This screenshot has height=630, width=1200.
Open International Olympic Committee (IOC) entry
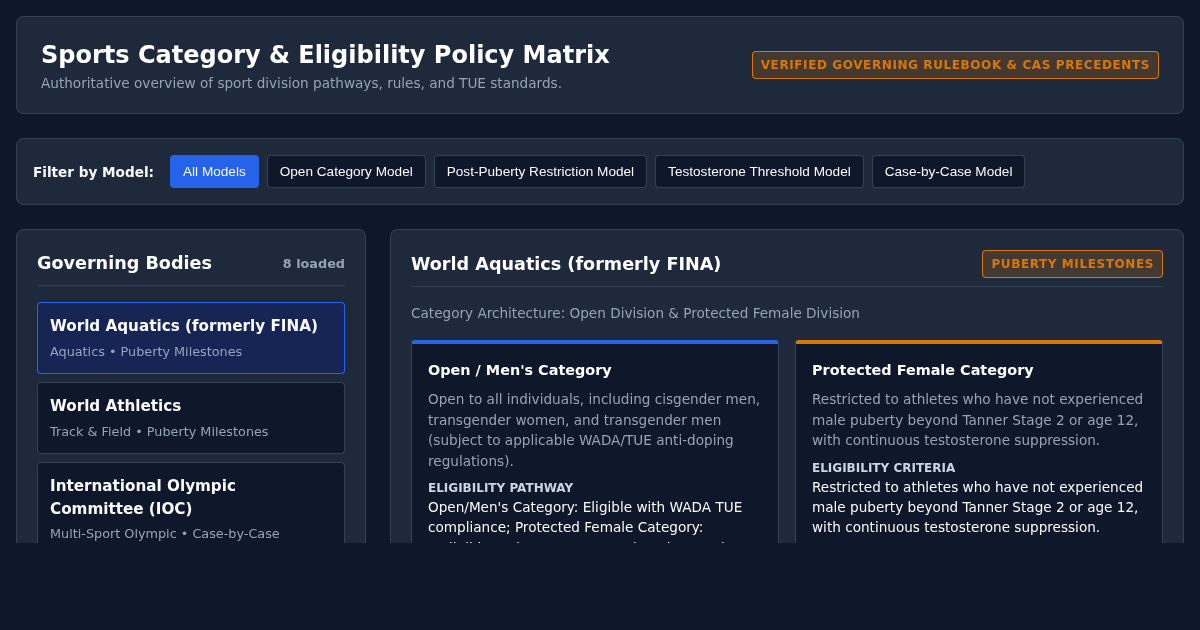coord(191,503)
